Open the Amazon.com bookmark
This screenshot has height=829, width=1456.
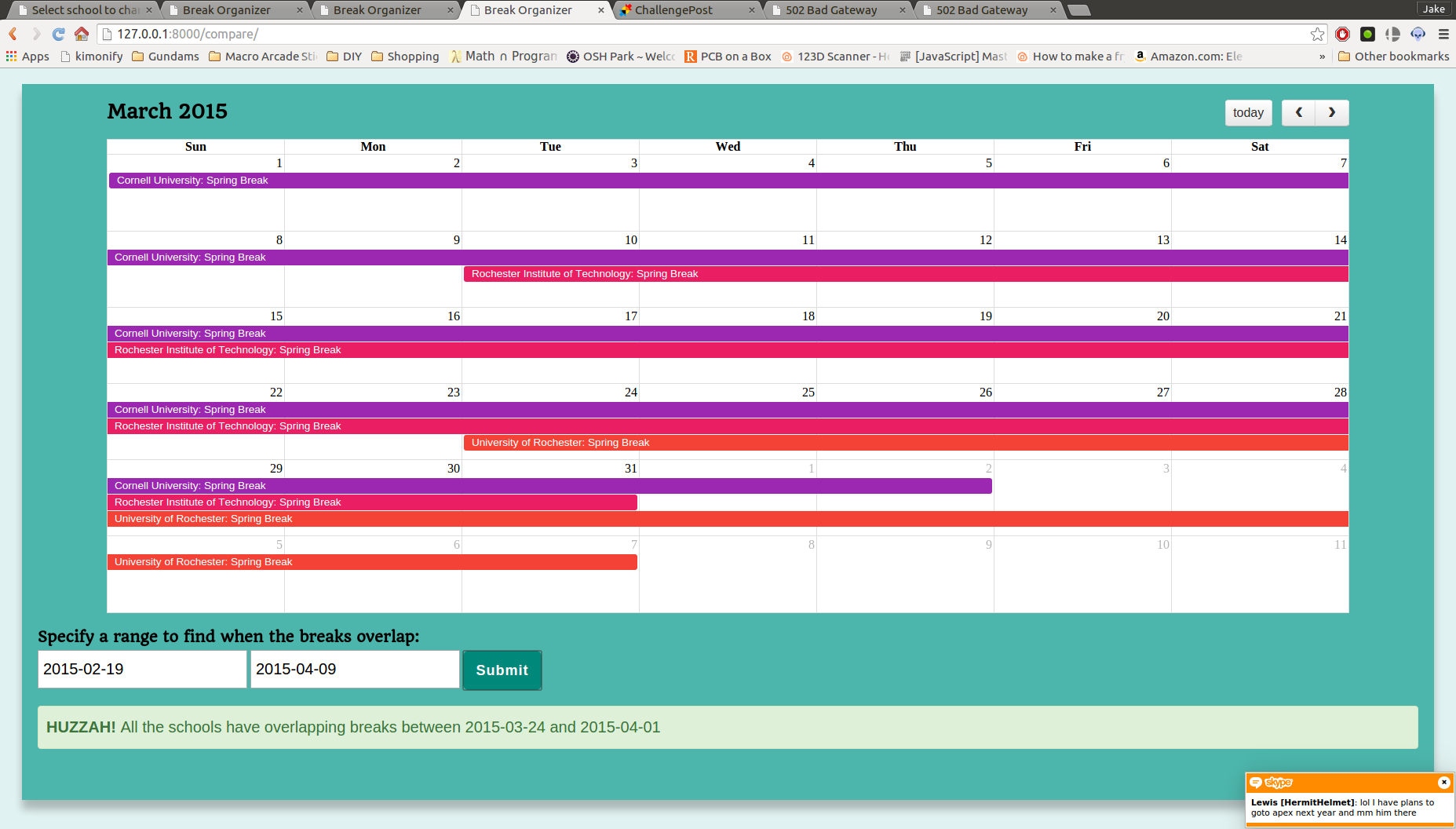point(1188,57)
